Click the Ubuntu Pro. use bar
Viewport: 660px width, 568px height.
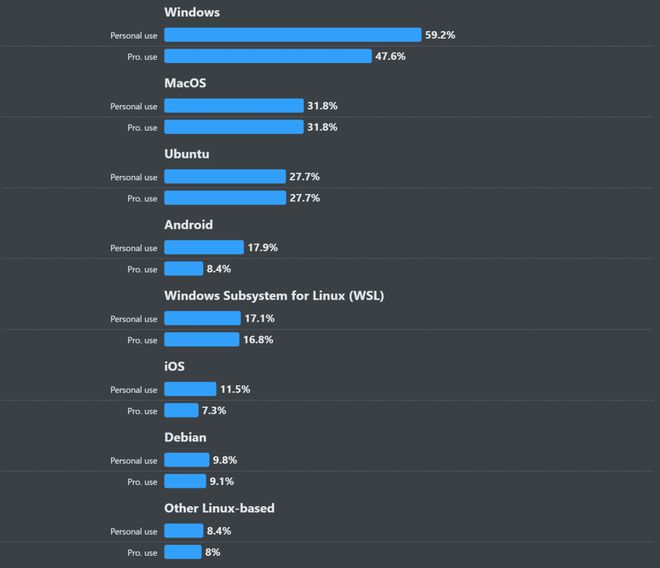(x=225, y=198)
